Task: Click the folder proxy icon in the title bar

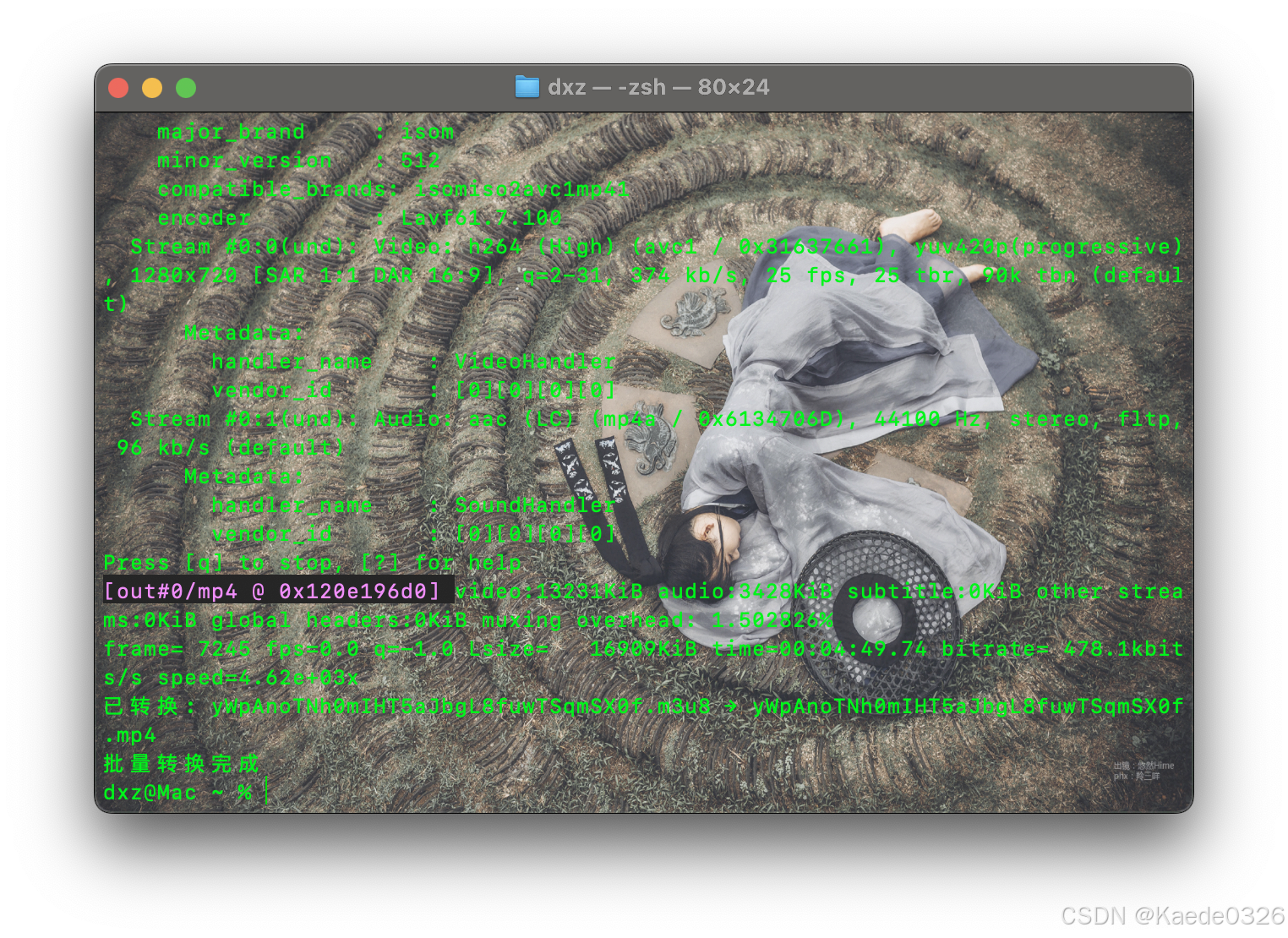Action: 527,86
